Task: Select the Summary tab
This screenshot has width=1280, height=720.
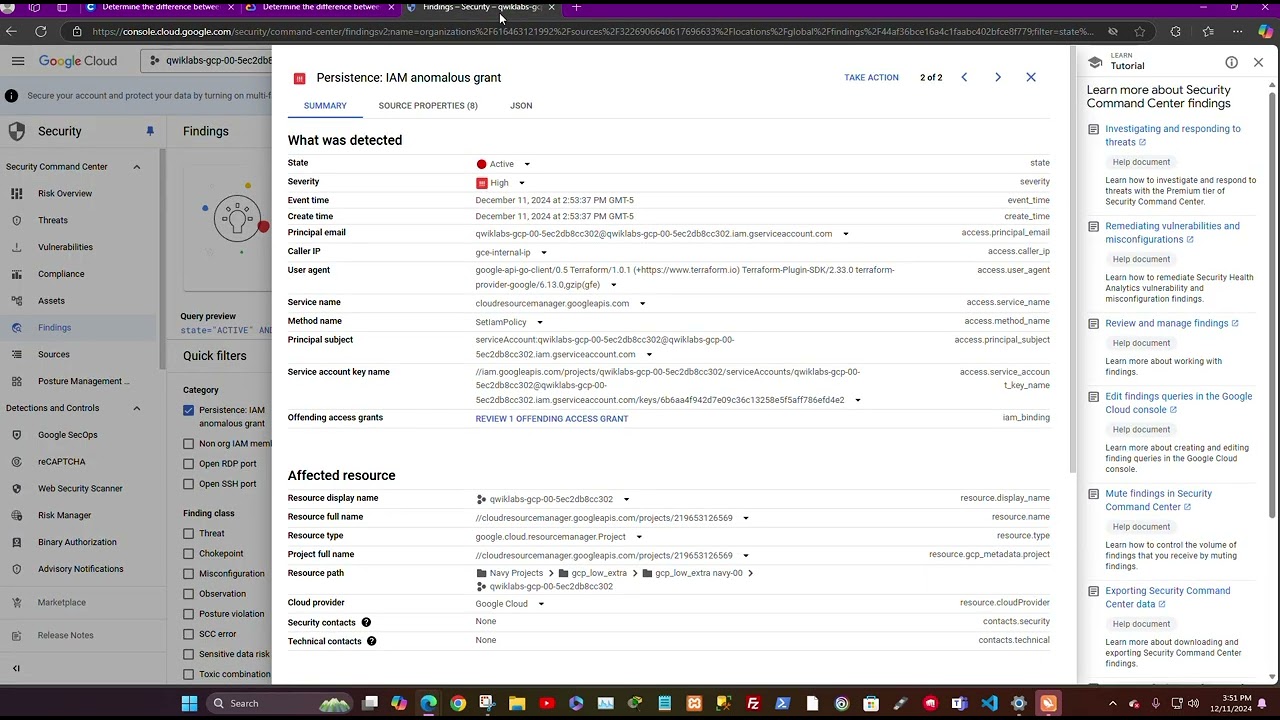Action: coord(325,105)
